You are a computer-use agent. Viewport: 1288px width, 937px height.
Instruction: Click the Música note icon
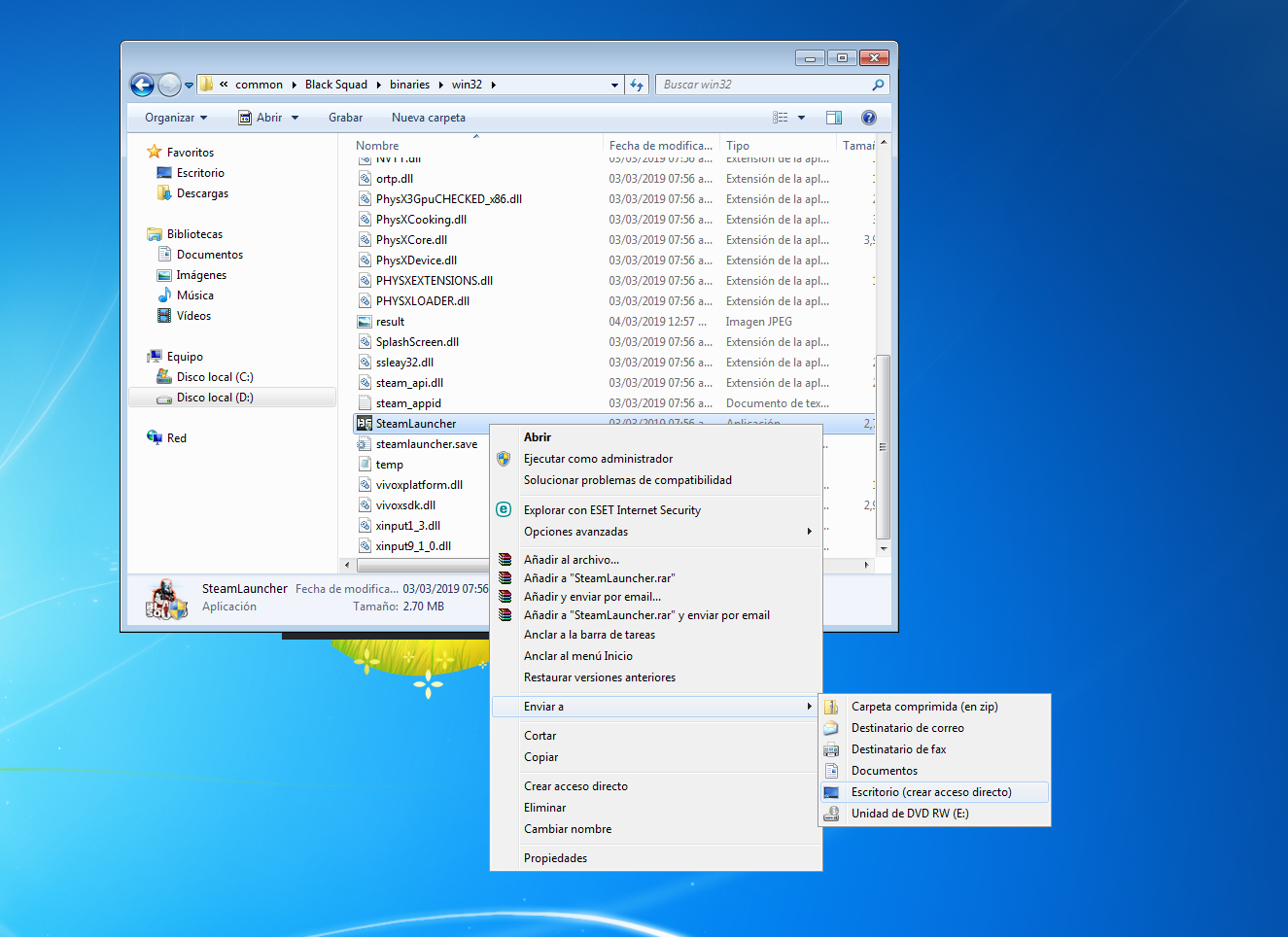(164, 295)
